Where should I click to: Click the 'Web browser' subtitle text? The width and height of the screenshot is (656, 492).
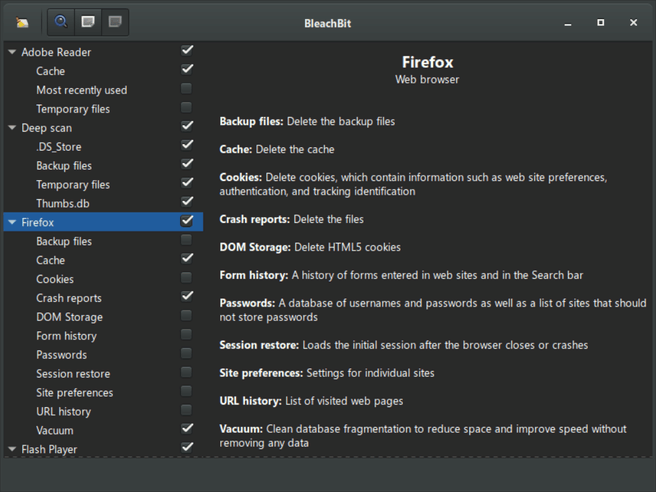click(x=427, y=79)
